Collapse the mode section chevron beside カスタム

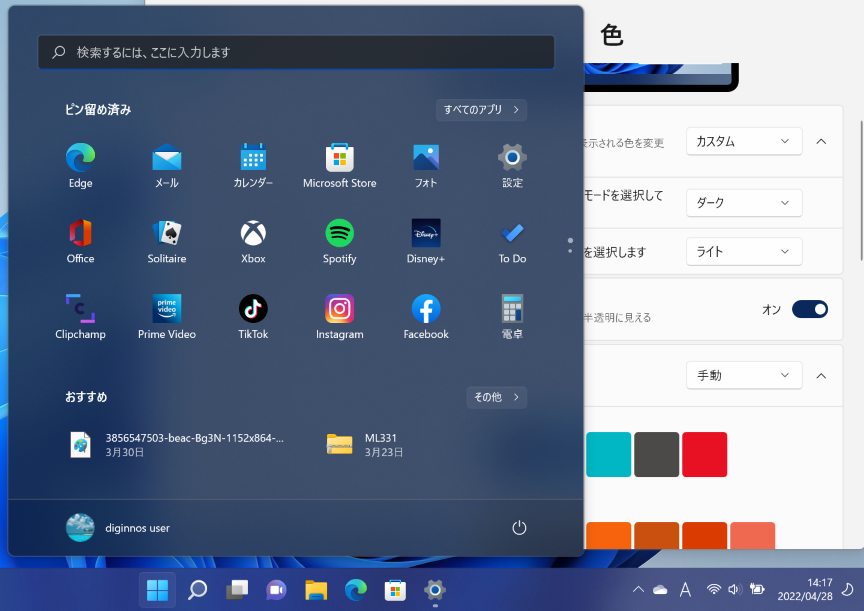coord(821,142)
